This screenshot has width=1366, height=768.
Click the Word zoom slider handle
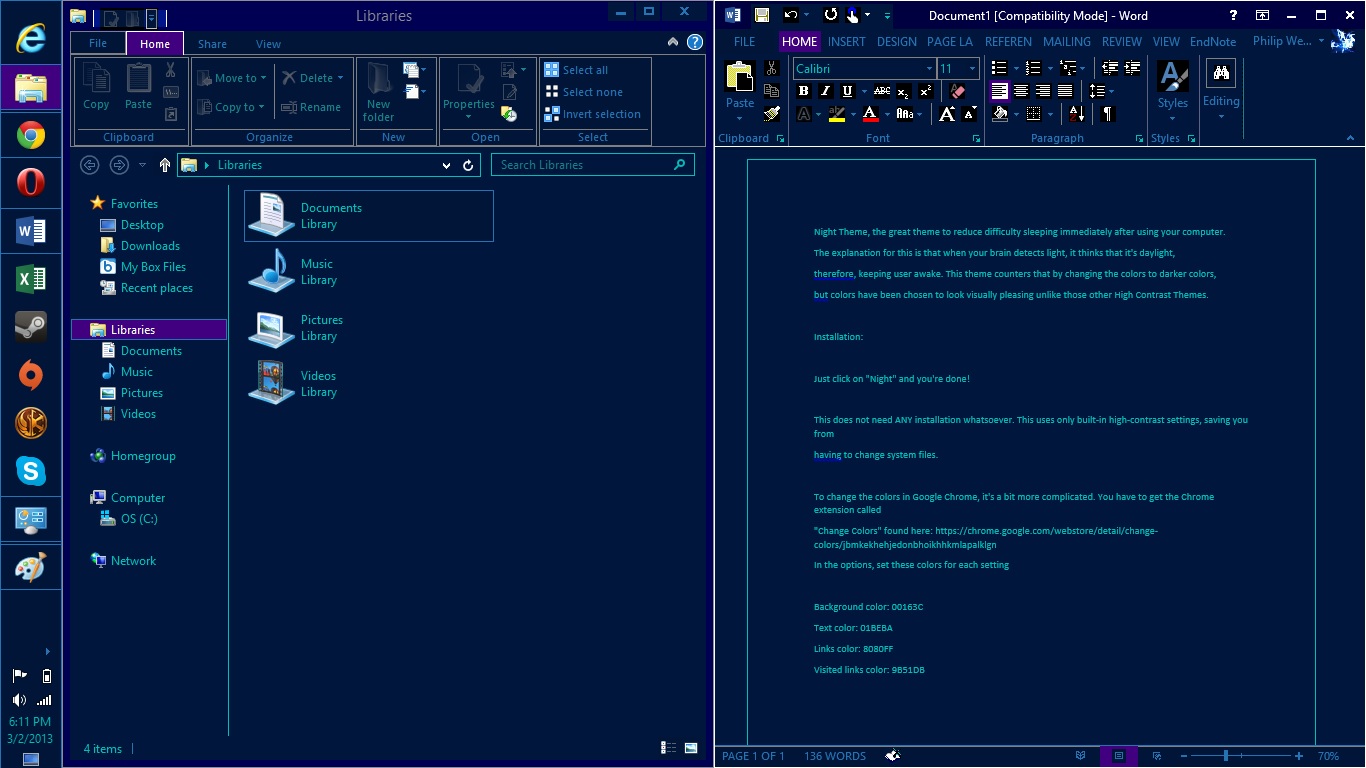coord(1226,756)
